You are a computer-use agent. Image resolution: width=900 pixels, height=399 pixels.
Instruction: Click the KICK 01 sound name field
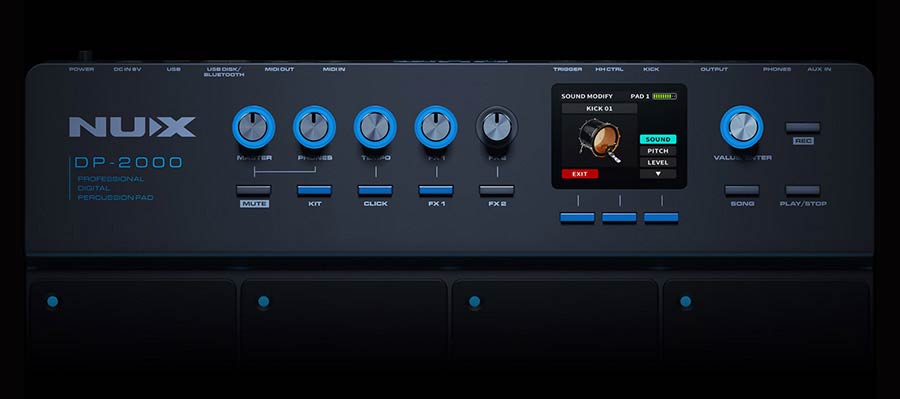[599, 109]
